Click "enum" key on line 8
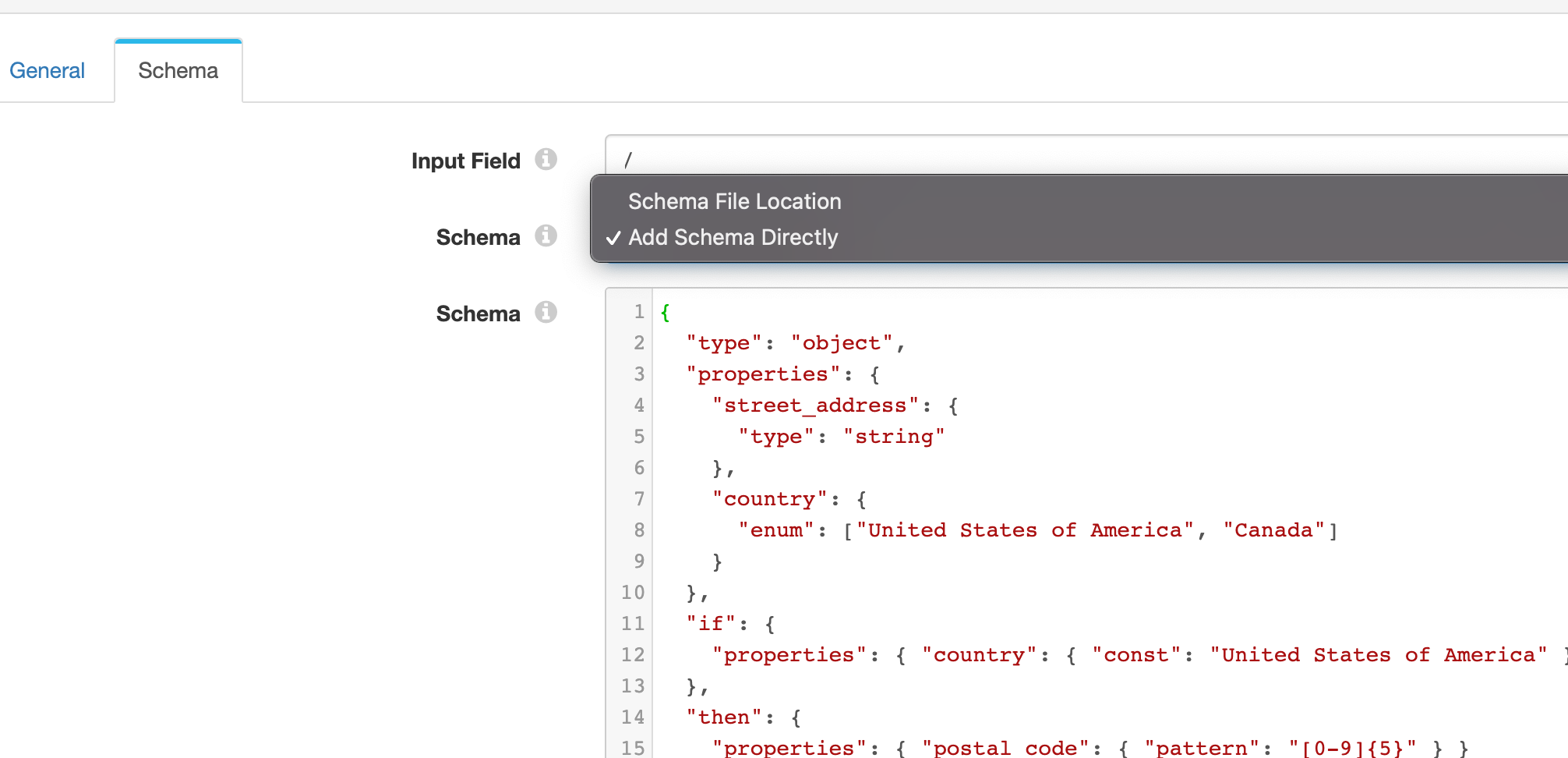The height and width of the screenshot is (758, 1568). [x=776, y=530]
